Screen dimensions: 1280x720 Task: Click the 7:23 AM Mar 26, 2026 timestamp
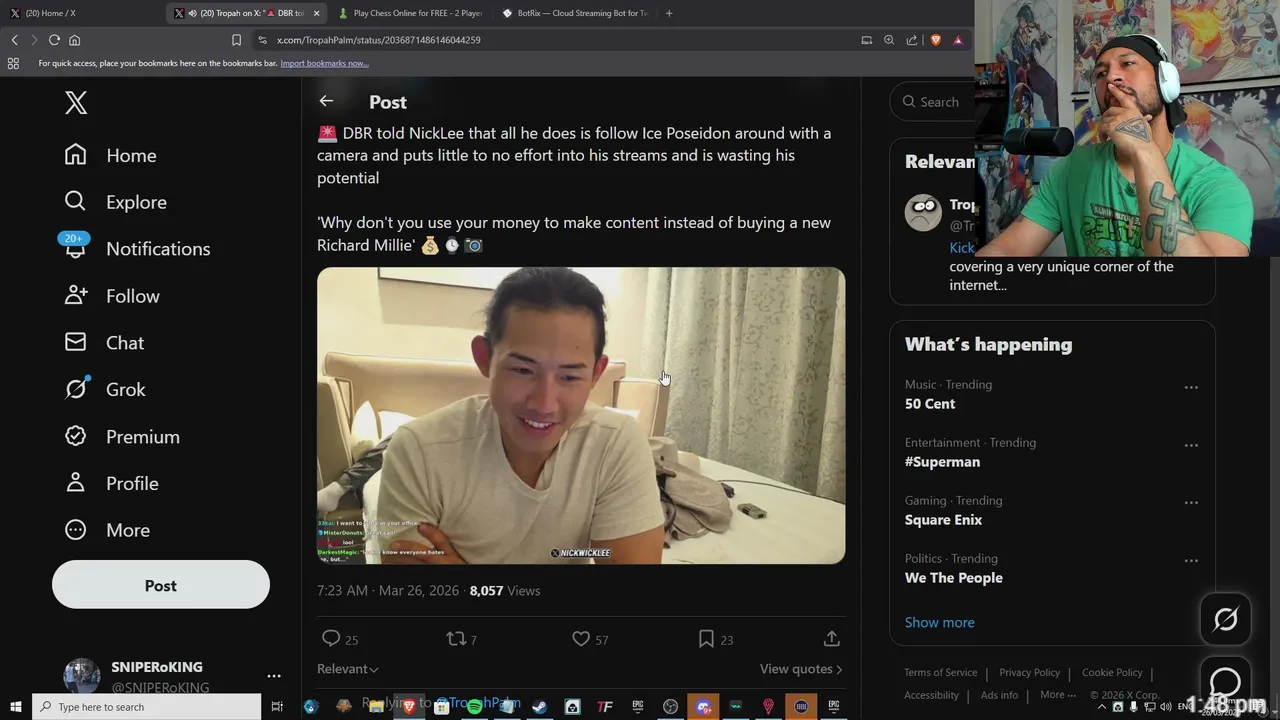(388, 591)
